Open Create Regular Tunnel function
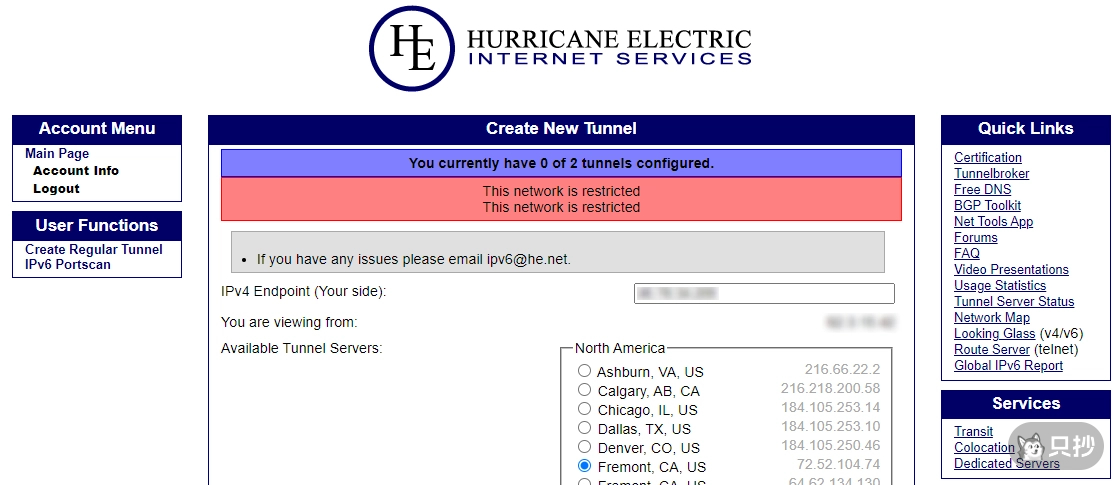The image size is (1119, 485). tap(94, 250)
